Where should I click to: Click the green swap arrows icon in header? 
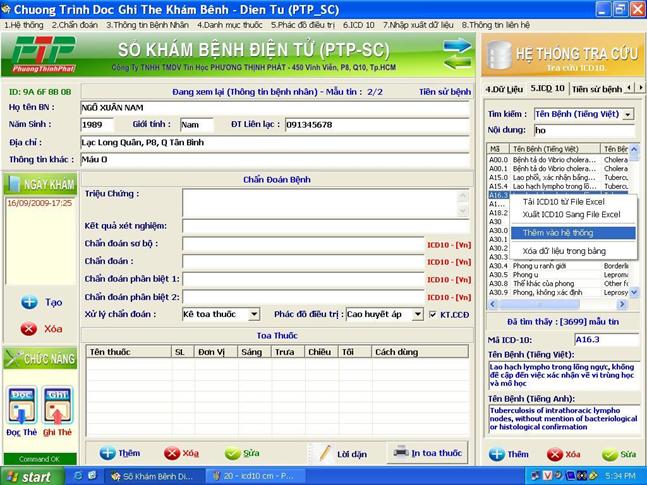[457, 51]
